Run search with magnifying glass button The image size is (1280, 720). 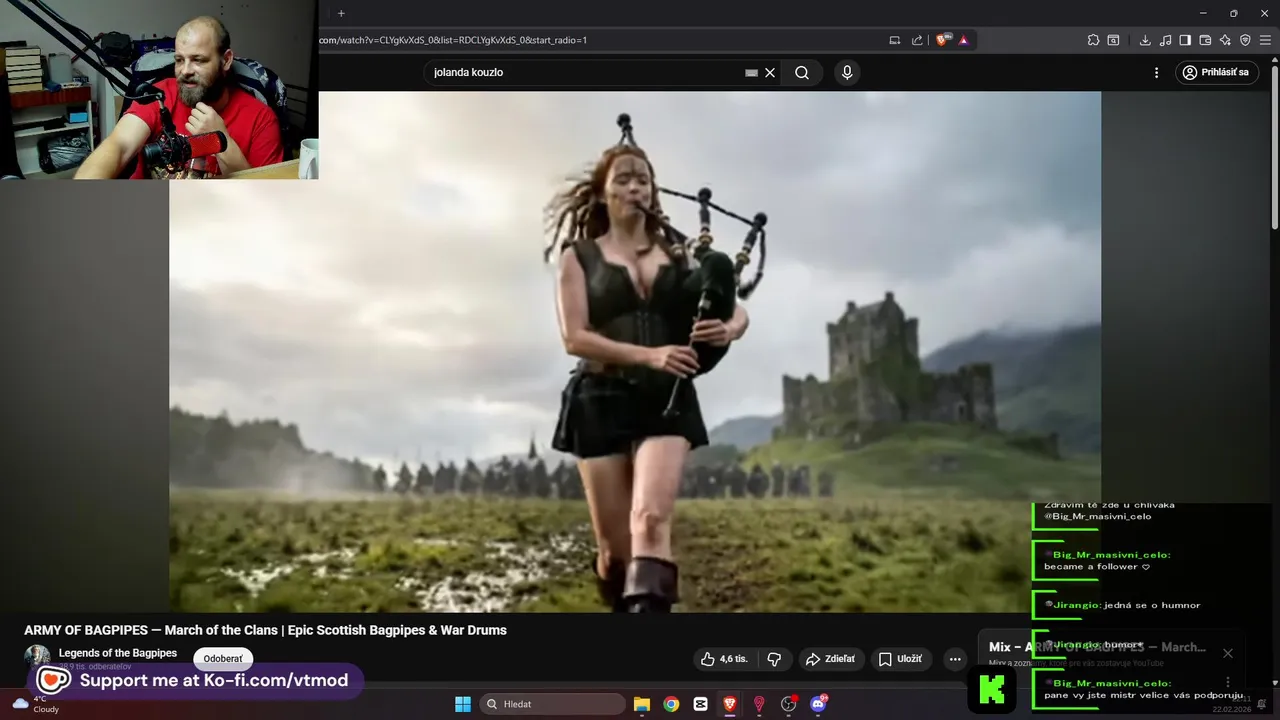(x=802, y=72)
